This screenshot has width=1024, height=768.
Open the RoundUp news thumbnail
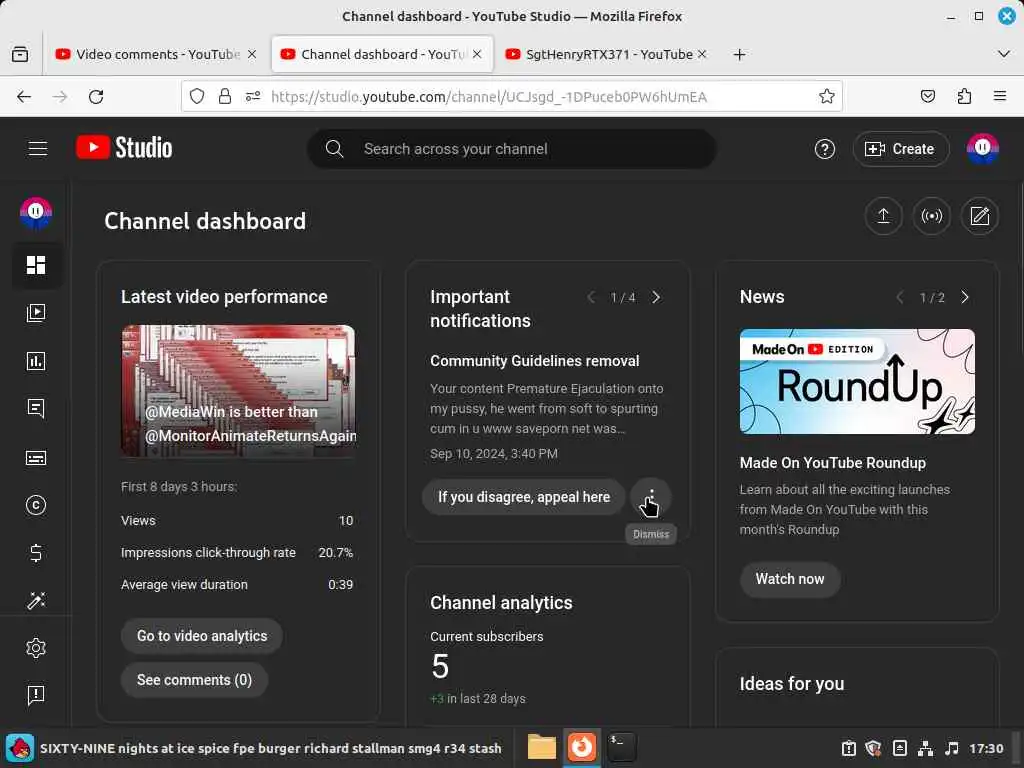point(857,381)
